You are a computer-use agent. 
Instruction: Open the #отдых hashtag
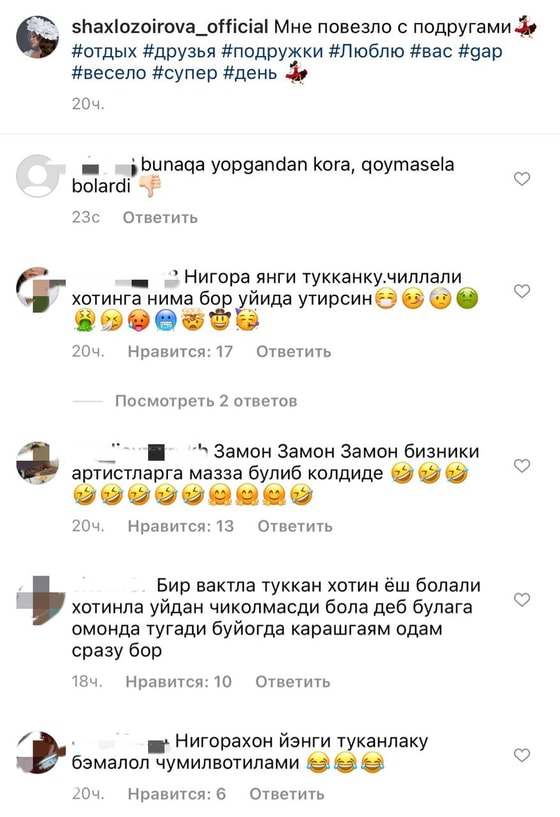point(104,51)
